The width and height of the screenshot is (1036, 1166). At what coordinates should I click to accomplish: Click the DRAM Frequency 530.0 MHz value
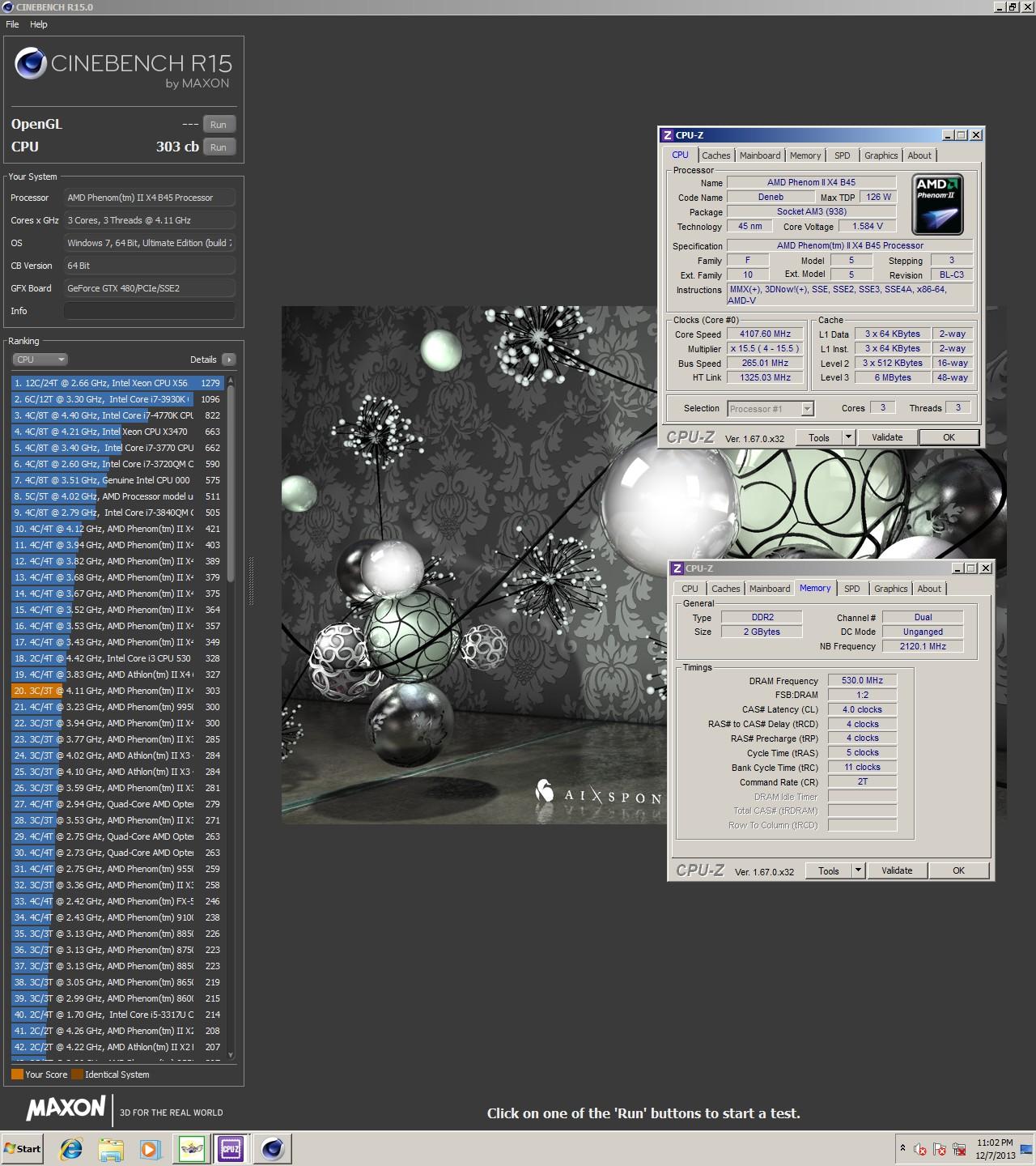tap(862, 681)
